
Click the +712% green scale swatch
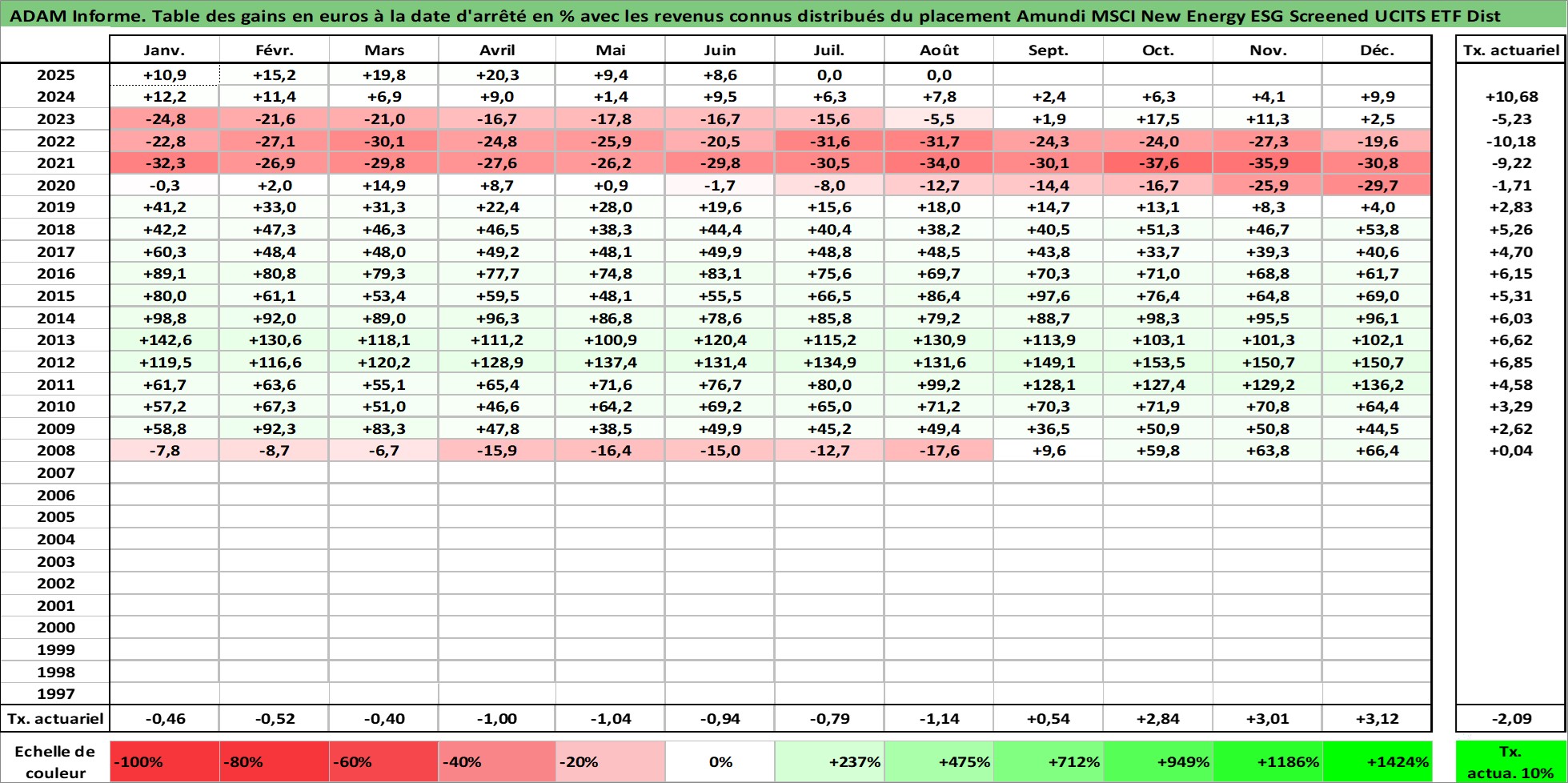1049,761
